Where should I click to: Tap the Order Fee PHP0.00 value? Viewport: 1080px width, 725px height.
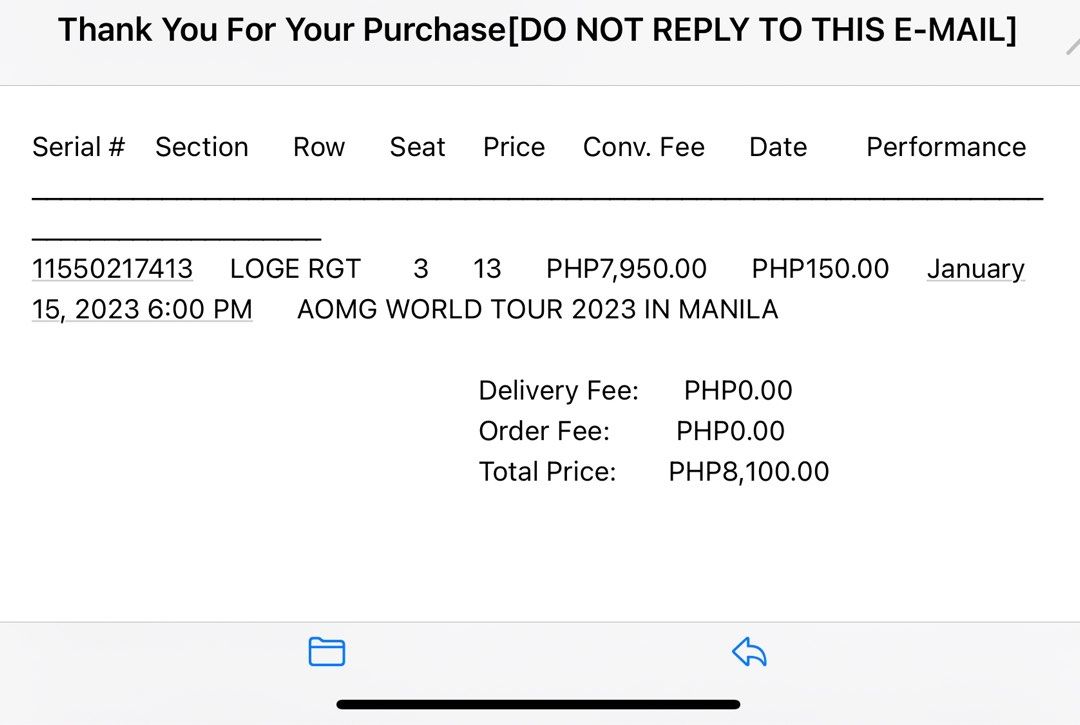[x=730, y=431]
